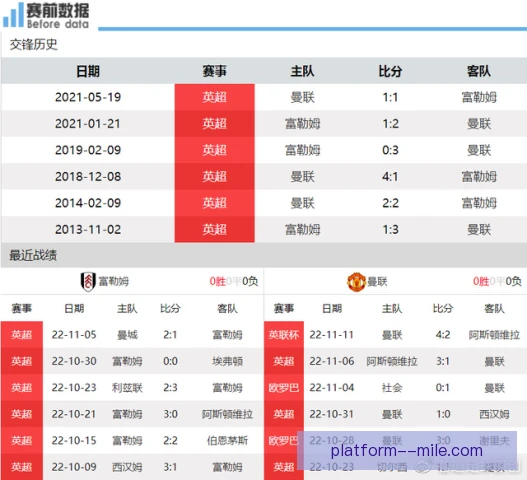Select the Man Utd match date 22-11-06
The image size is (527, 480).
332,361
